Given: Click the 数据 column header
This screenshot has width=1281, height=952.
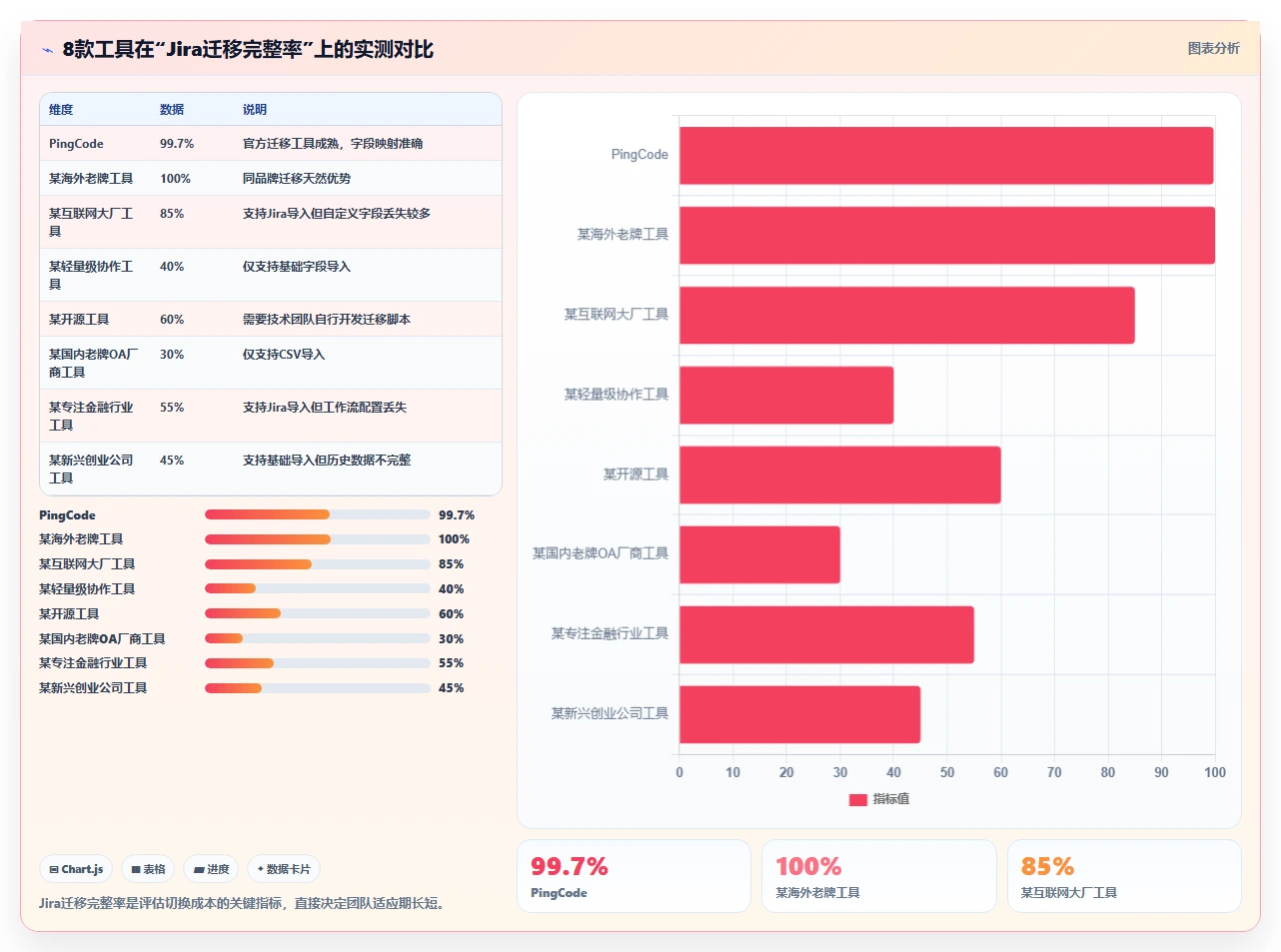Looking at the screenshot, I should [172, 110].
